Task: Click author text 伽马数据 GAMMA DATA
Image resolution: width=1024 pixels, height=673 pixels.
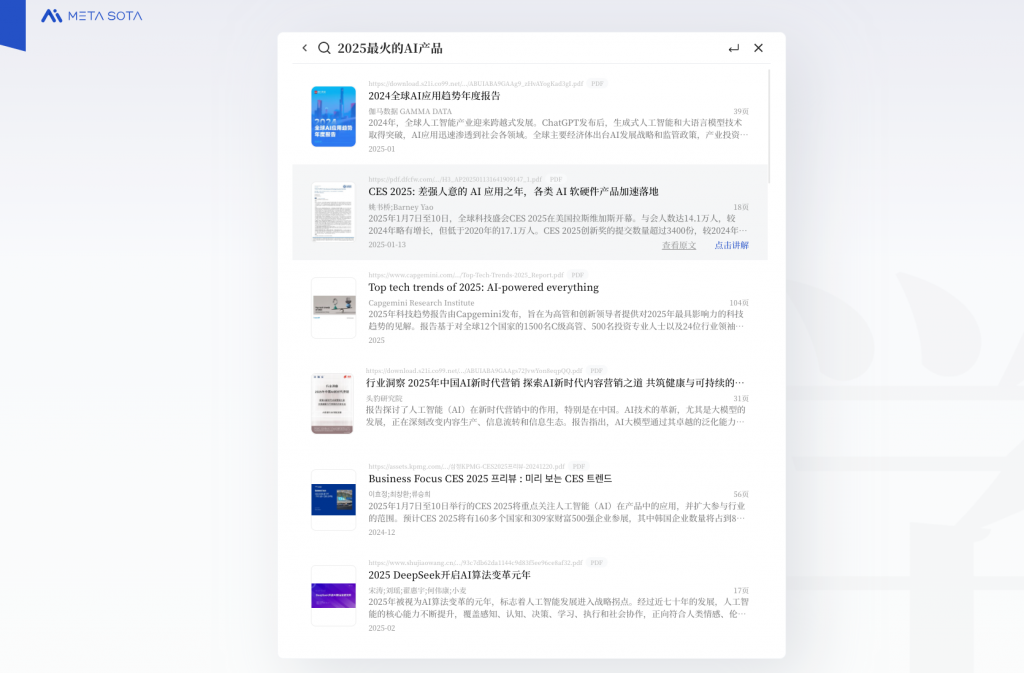Action: pos(409,112)
